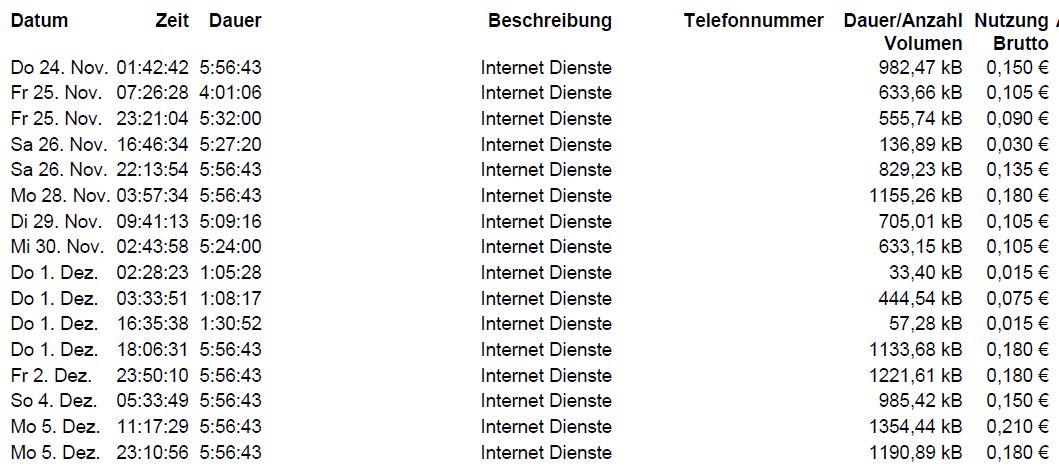The height and width of the screenshot is (466, 1059).
Task: Select the "Telefonnummer" column header
Action: click(x=753, y=21)
